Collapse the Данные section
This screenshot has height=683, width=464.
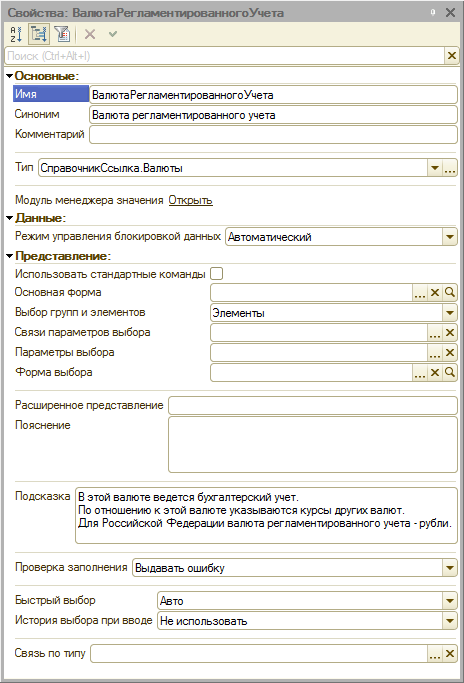coord(9,218)
